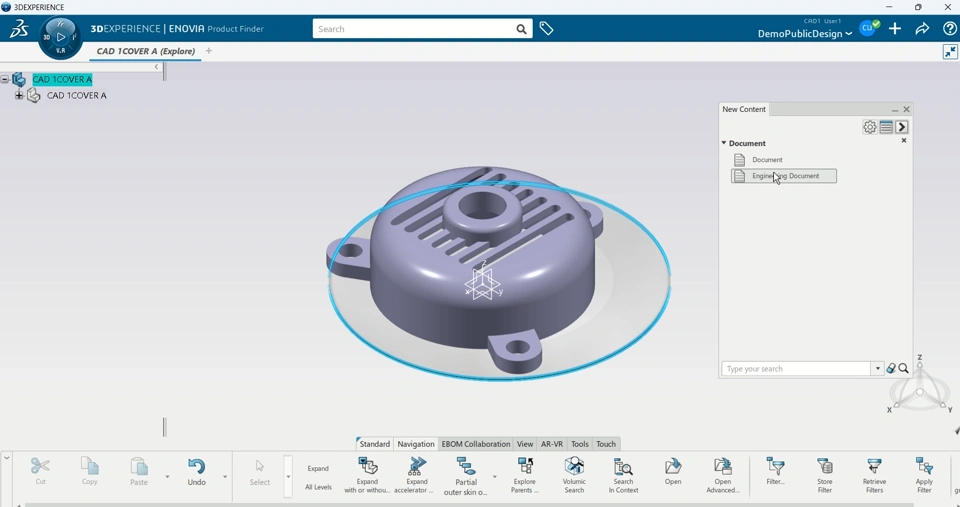Choose Document content type
This screenshot has height=507, width=960.
[x=767, y=159]
